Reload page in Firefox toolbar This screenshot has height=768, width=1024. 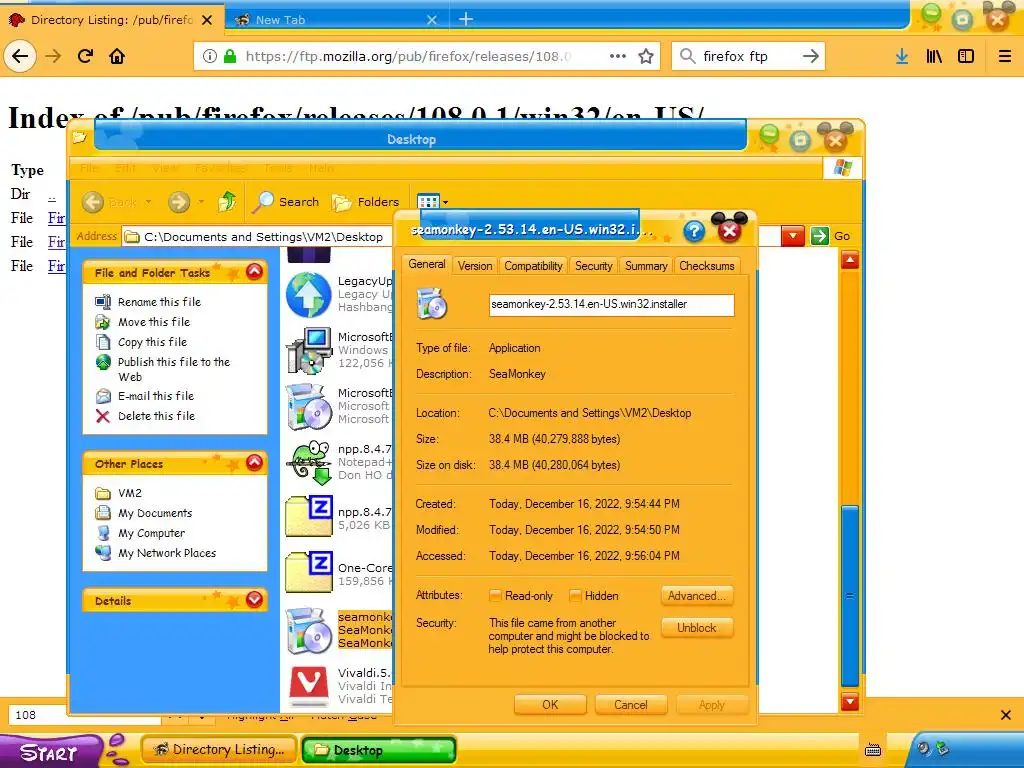point(86,56)
